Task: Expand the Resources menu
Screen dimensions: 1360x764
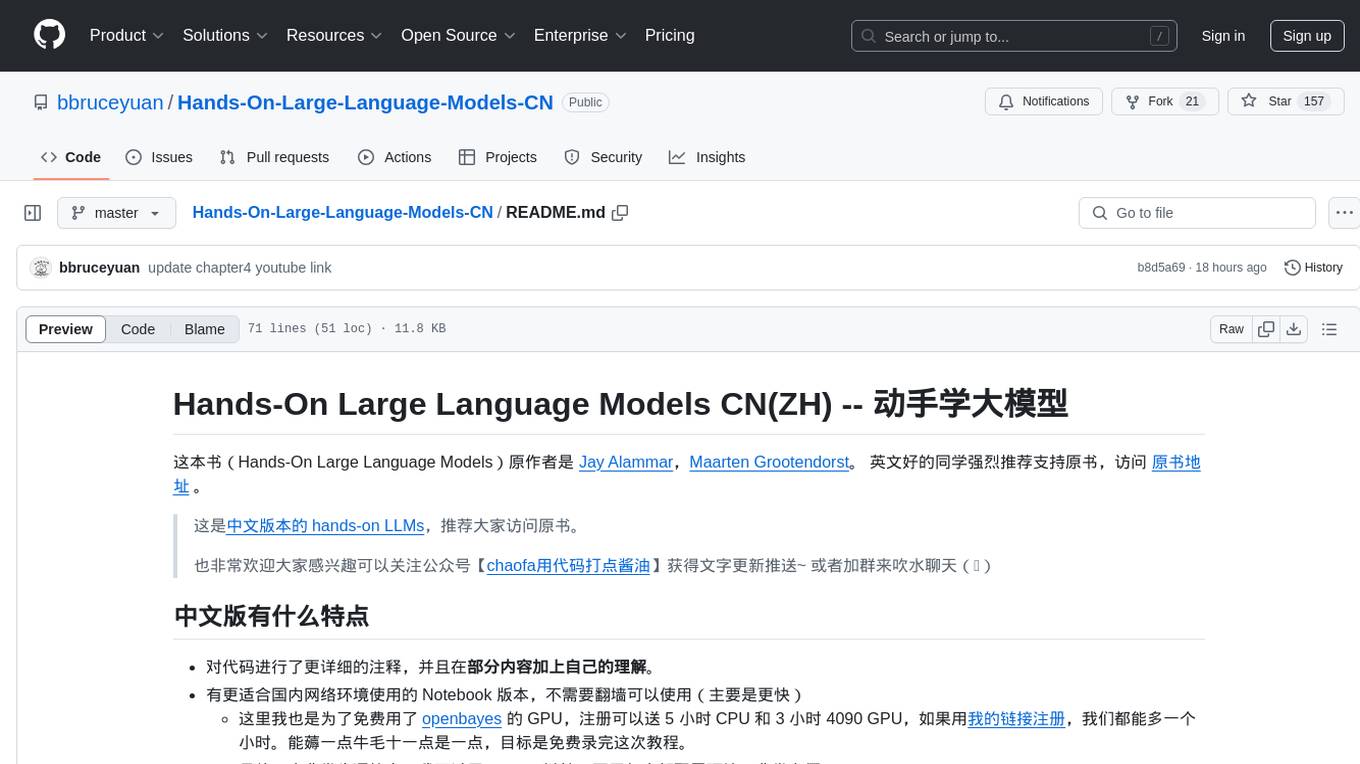Action: point(335,35)
